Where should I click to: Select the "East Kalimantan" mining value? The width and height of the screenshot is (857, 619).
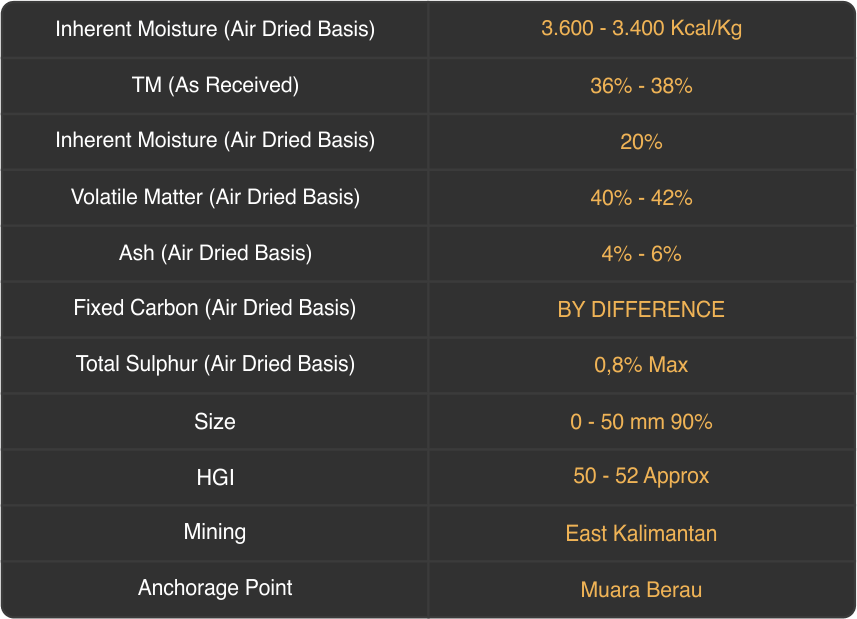pyautogui.click(x=641, y=534)
